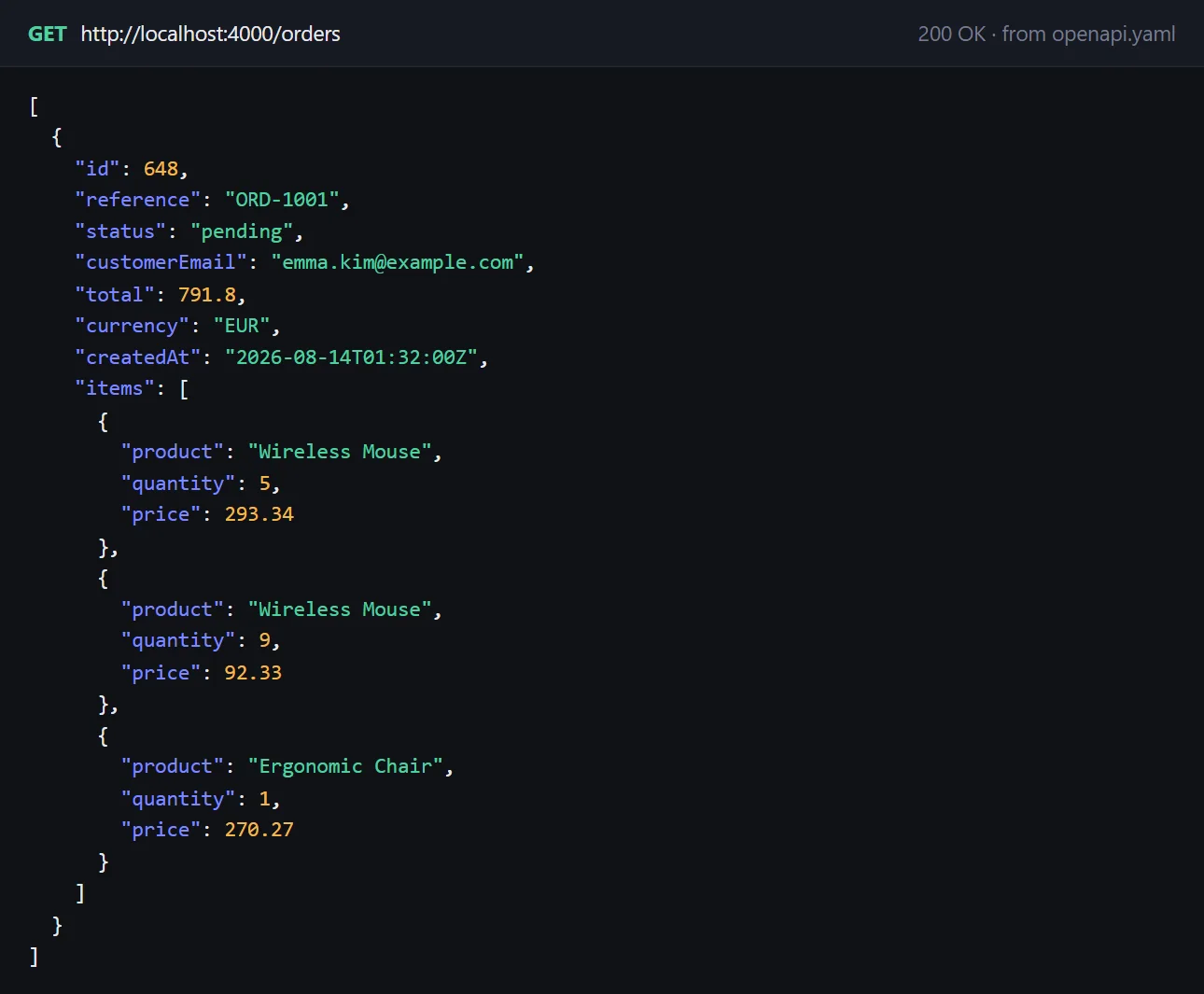Select the id value 648
1204x994 pixels.
[x=161, y=169]
